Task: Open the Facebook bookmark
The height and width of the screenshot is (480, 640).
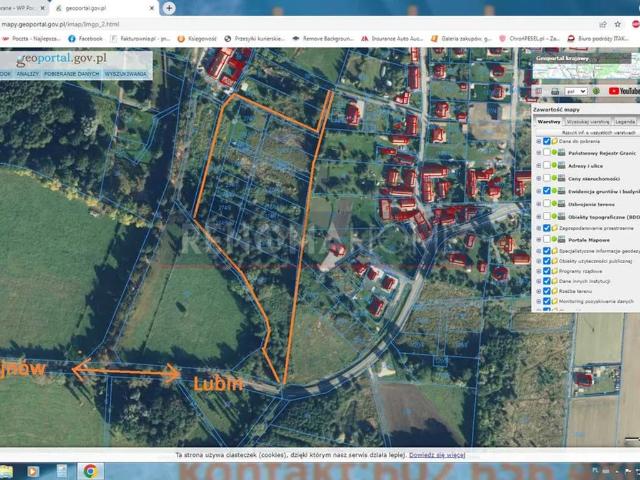Action: 85,39
